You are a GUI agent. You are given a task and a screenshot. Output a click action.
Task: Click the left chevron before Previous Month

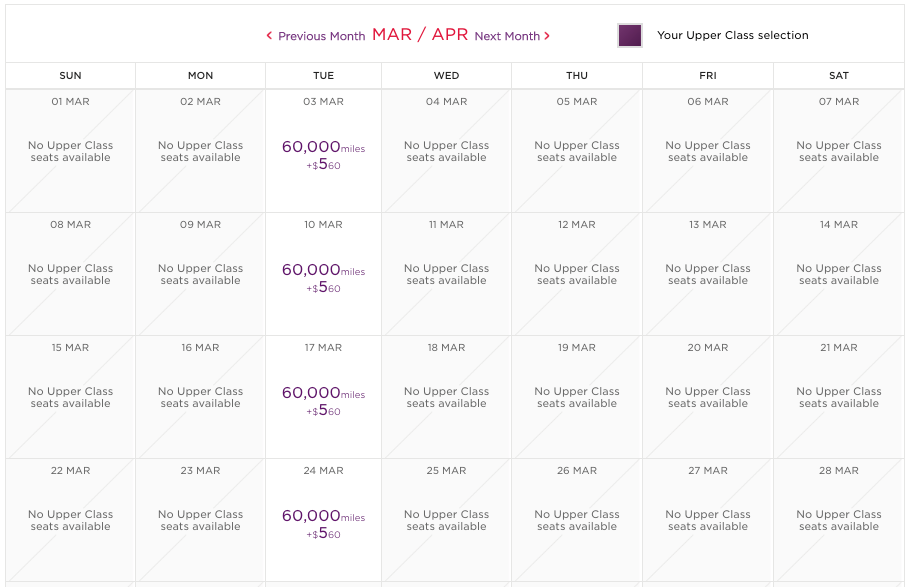269,36
